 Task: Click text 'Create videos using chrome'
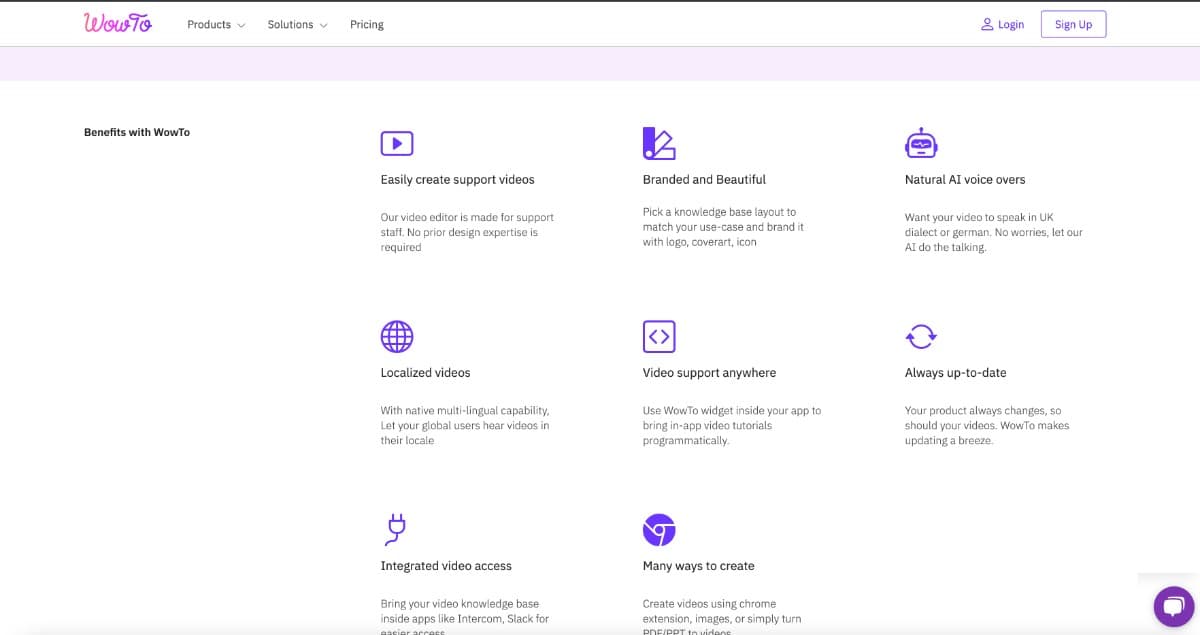(x=709, y=604)
